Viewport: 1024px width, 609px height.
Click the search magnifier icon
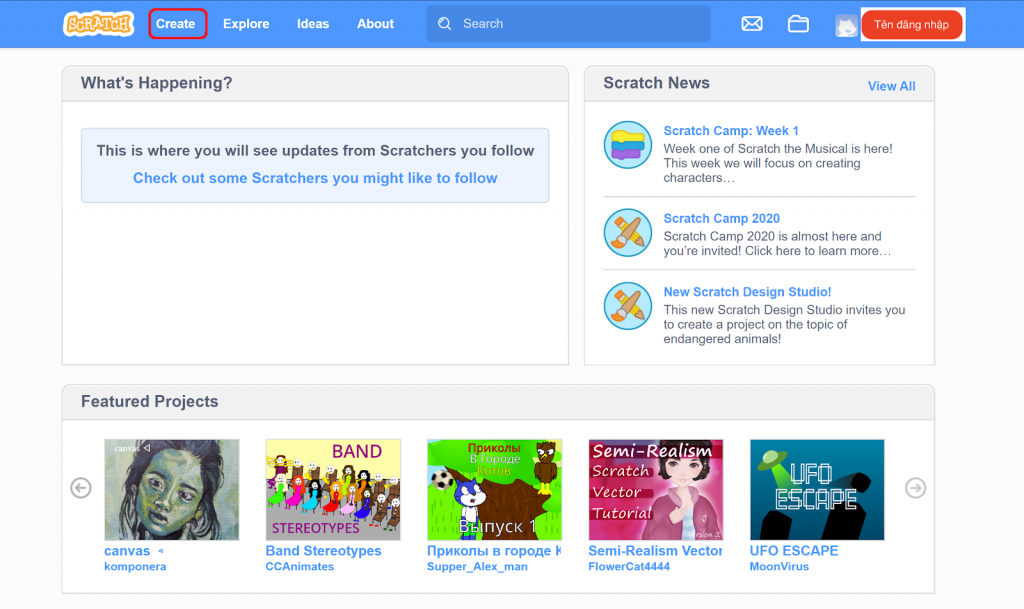click(445, 23)
